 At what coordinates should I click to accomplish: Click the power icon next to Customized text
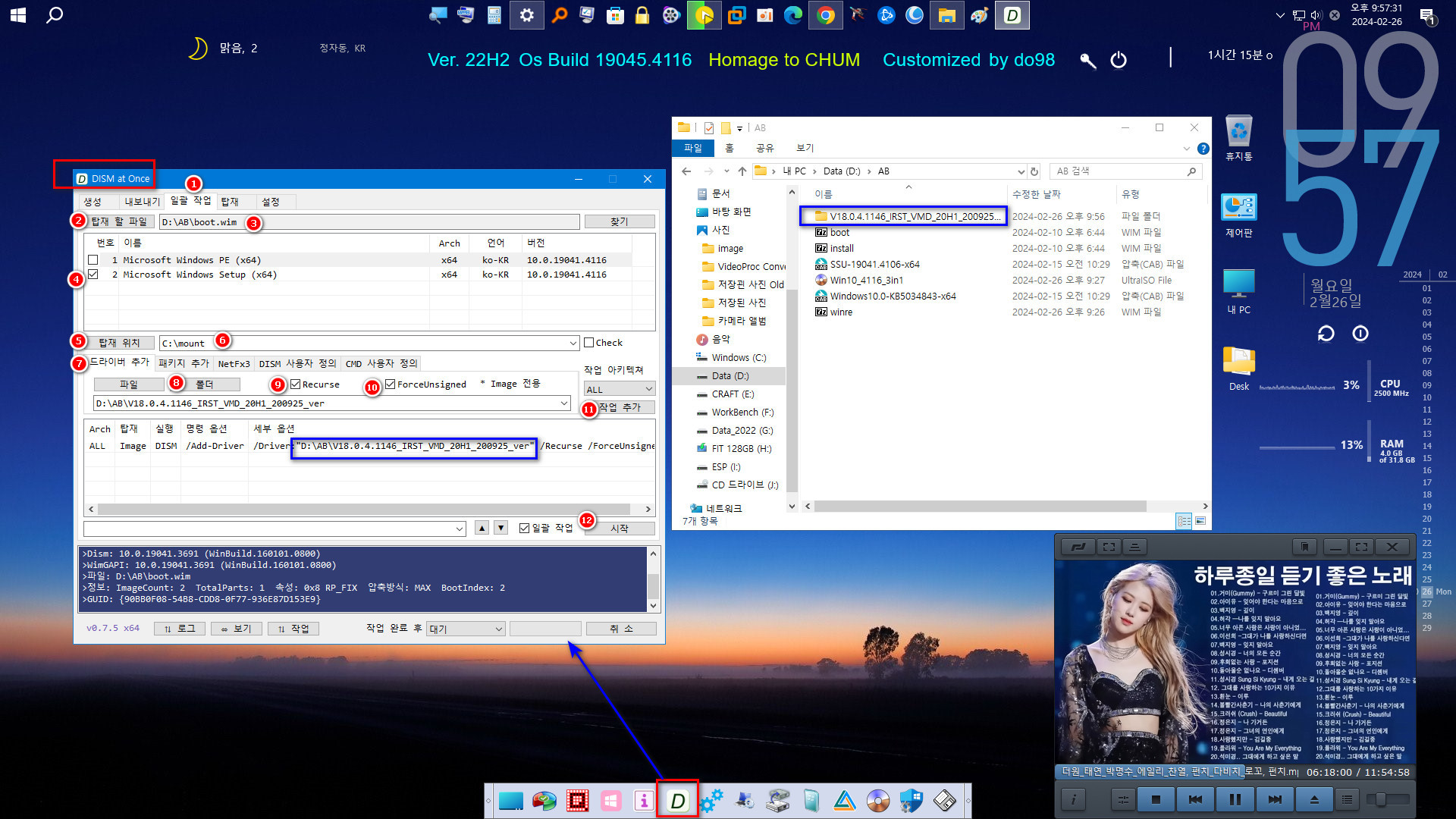click(1119, 60)
